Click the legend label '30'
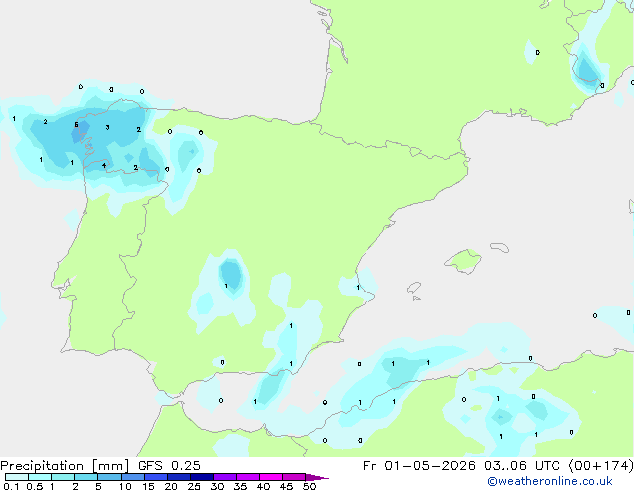 (x=217, y=486)
